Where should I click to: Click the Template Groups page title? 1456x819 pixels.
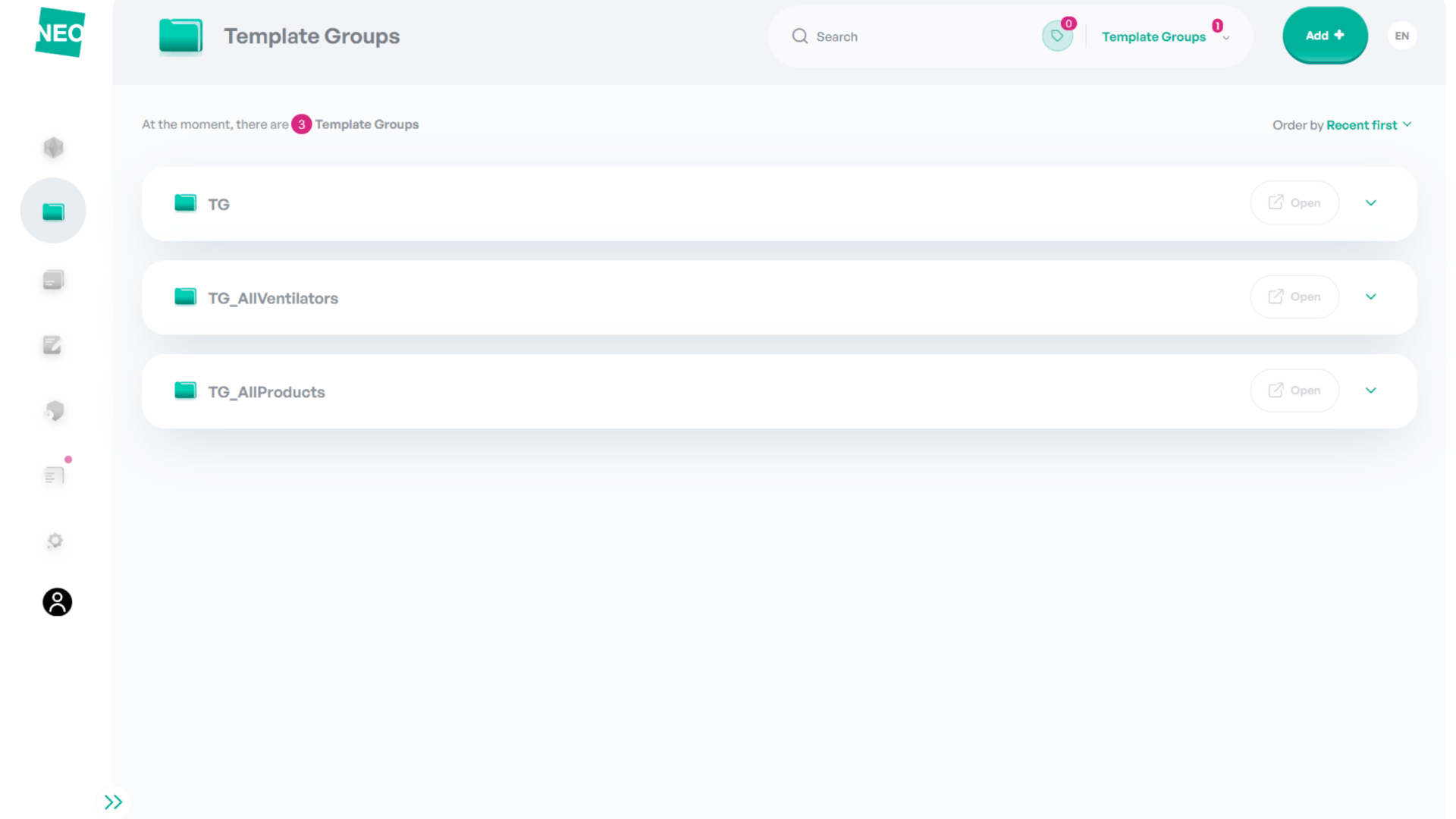coord(312,36)
